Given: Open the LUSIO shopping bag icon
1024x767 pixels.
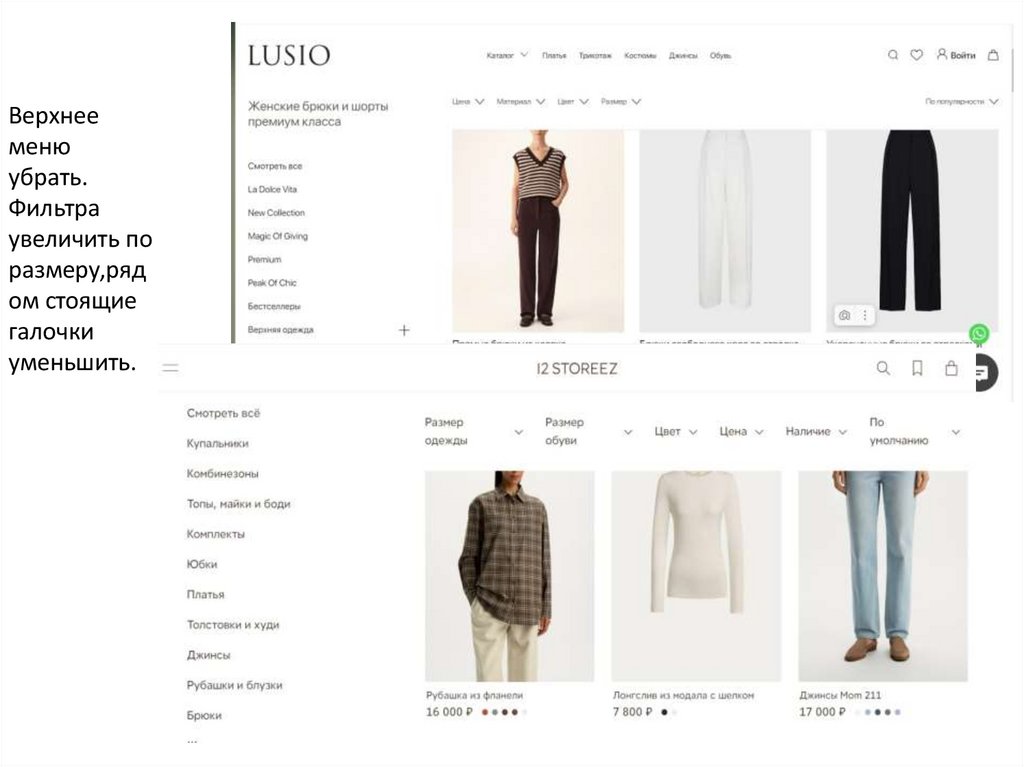Looking at the screenshot, I should [993, 55].
